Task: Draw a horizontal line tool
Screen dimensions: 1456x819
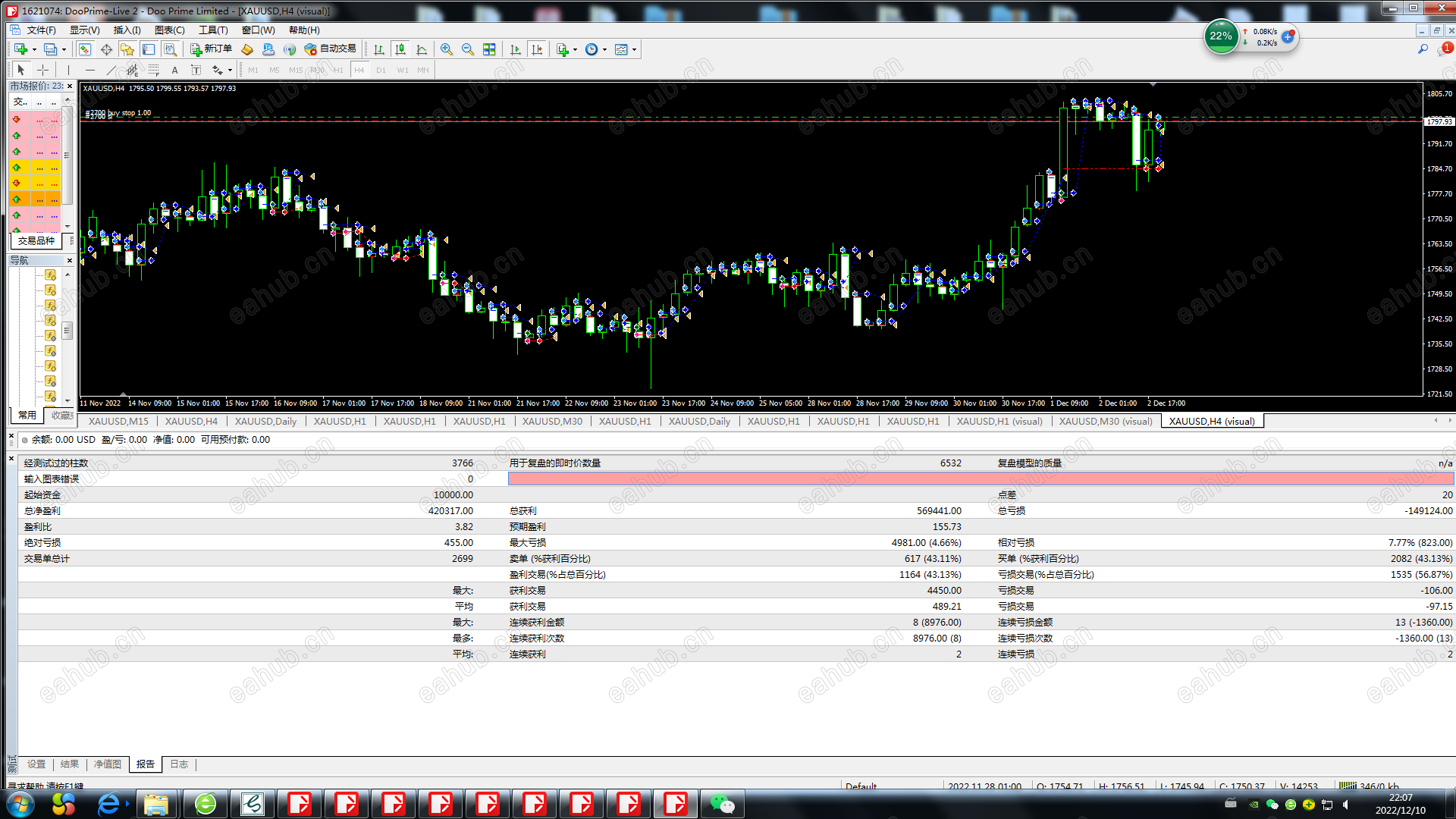Action: pos(90,70)
